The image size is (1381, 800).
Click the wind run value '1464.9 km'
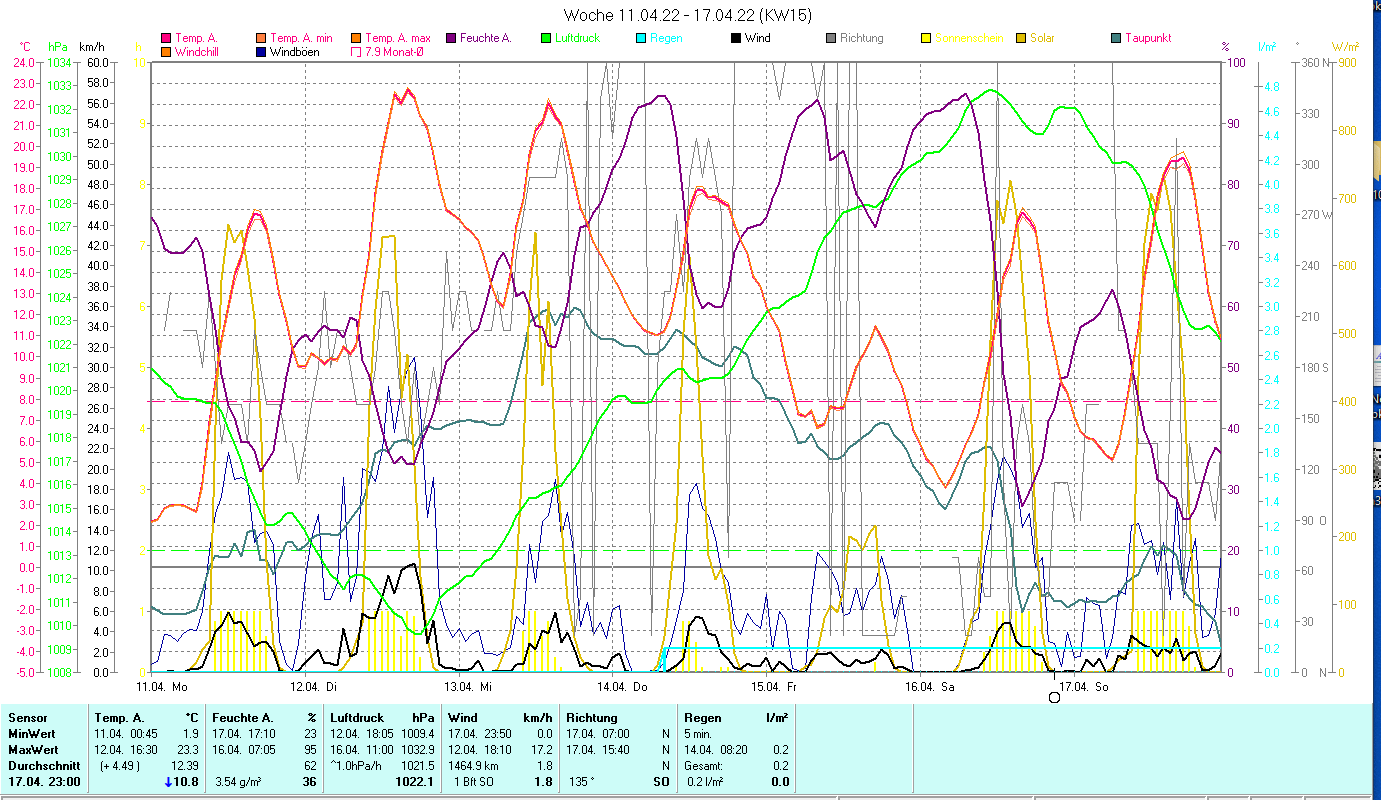click(473, 765)
